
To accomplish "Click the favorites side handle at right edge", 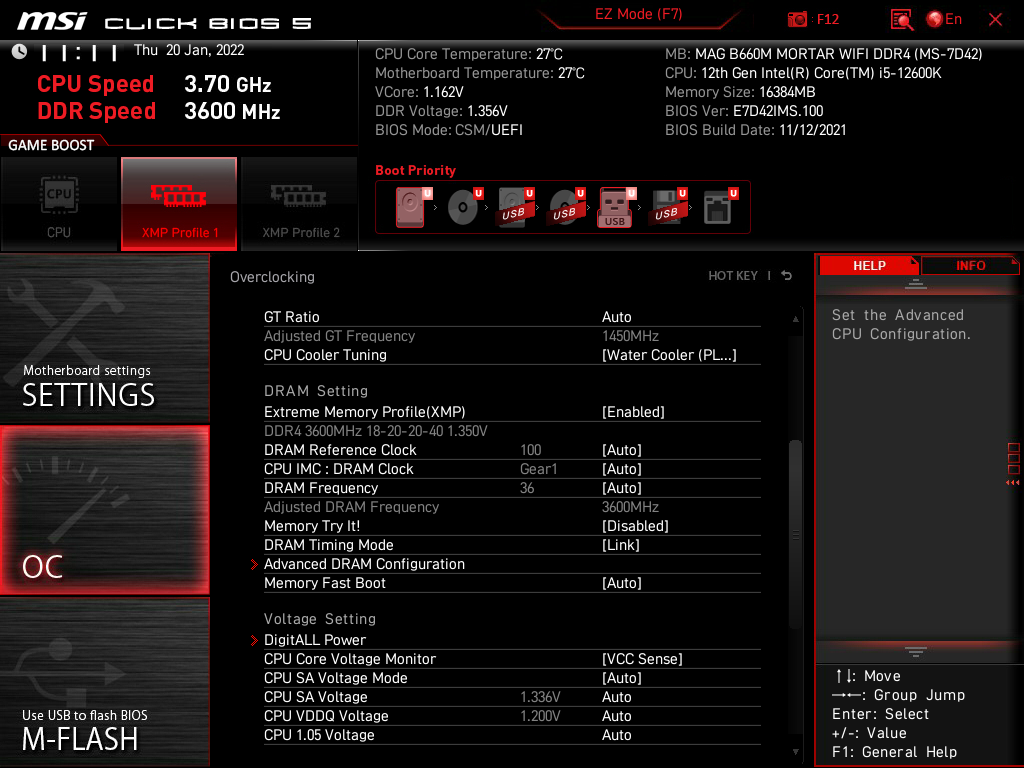I will click(x=1013, y=464).
